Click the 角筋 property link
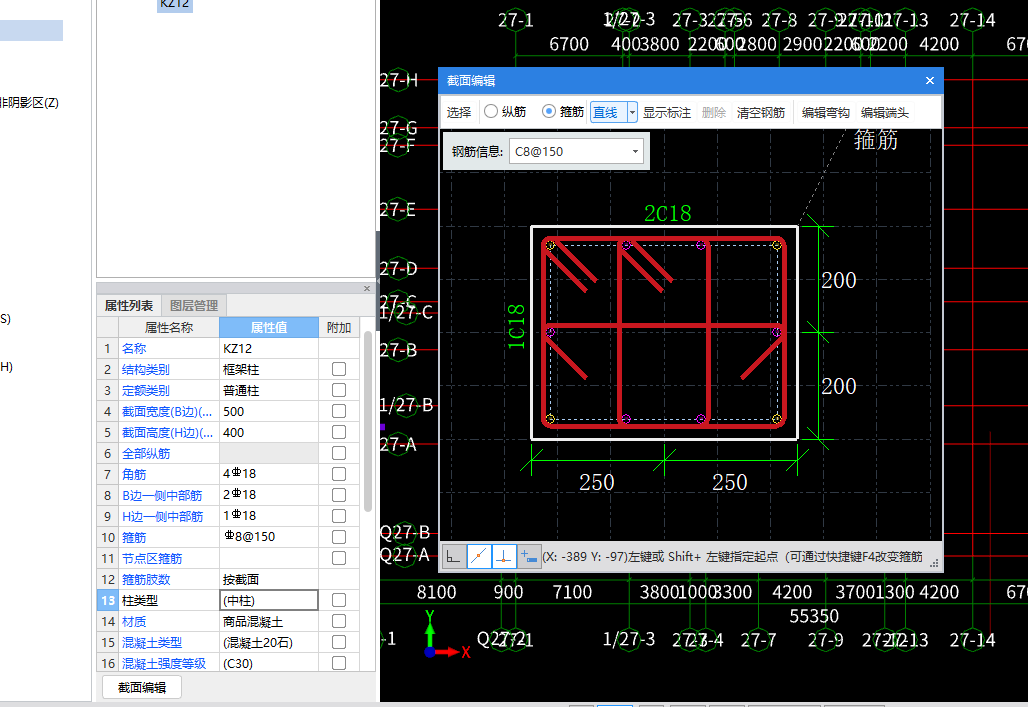The image size is (1028, 707). pos(134,474)
